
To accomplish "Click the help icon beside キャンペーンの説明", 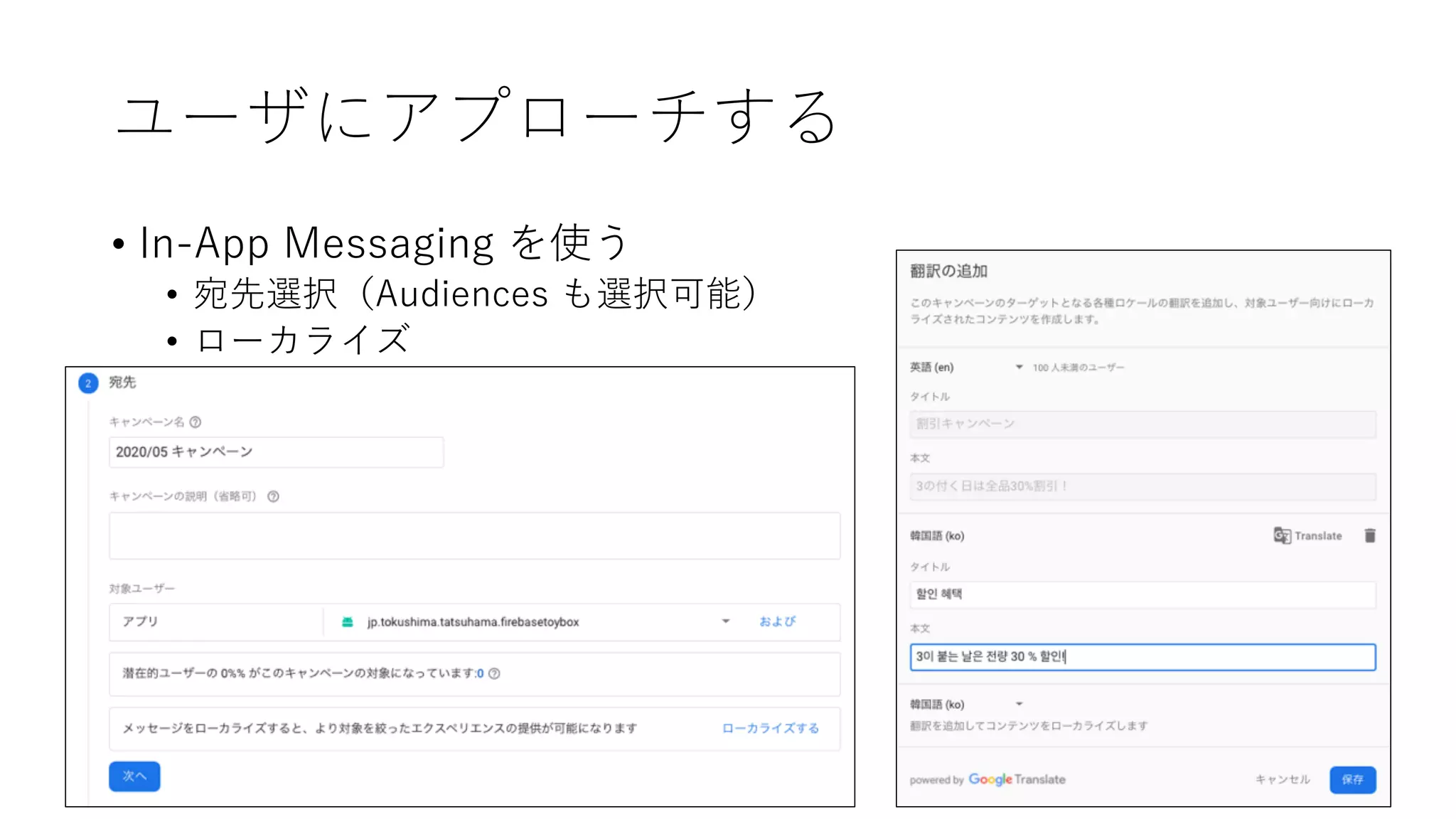I will click(273, 497).
